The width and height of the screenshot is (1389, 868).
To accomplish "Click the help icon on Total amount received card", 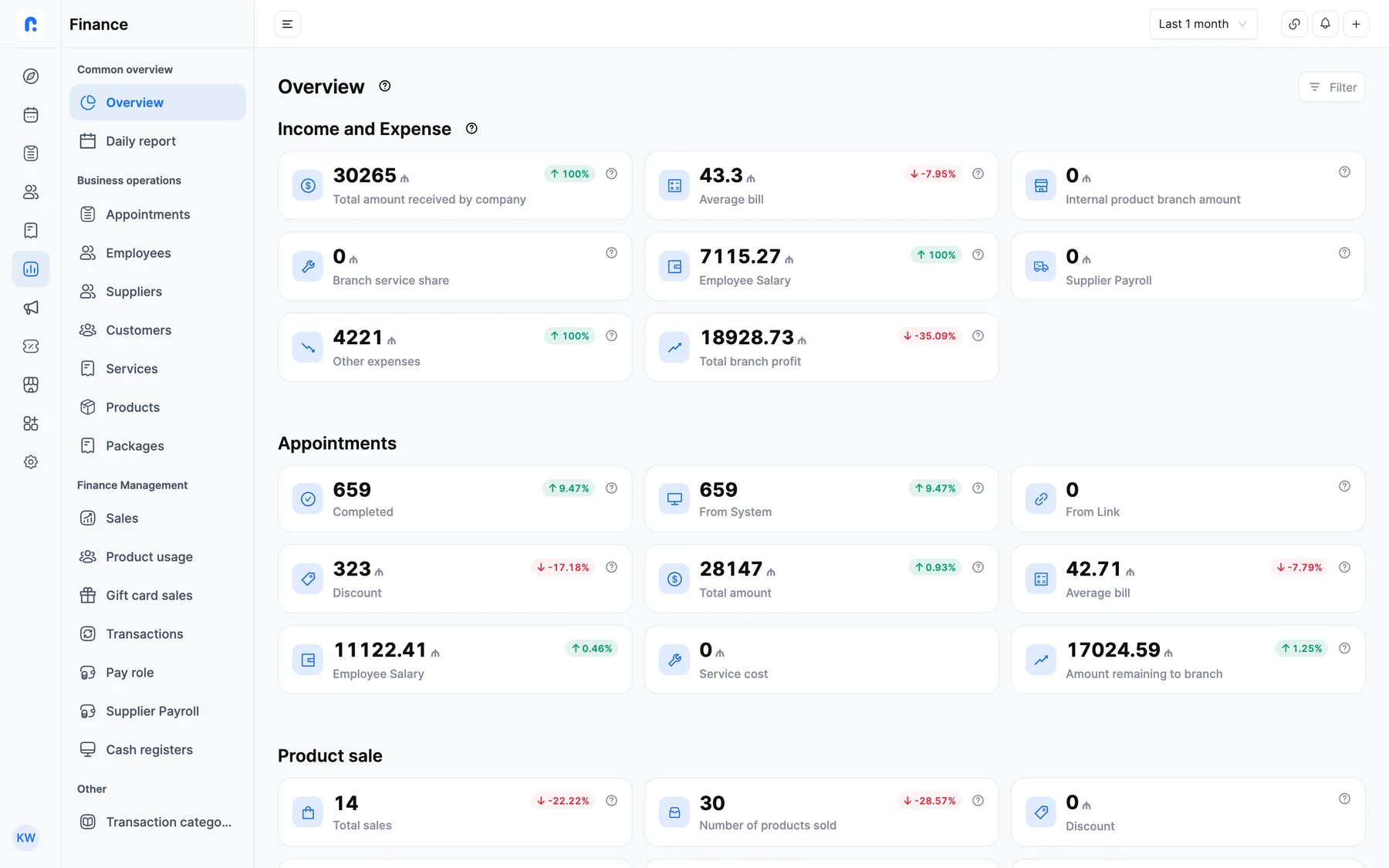I will pos(611,174).
